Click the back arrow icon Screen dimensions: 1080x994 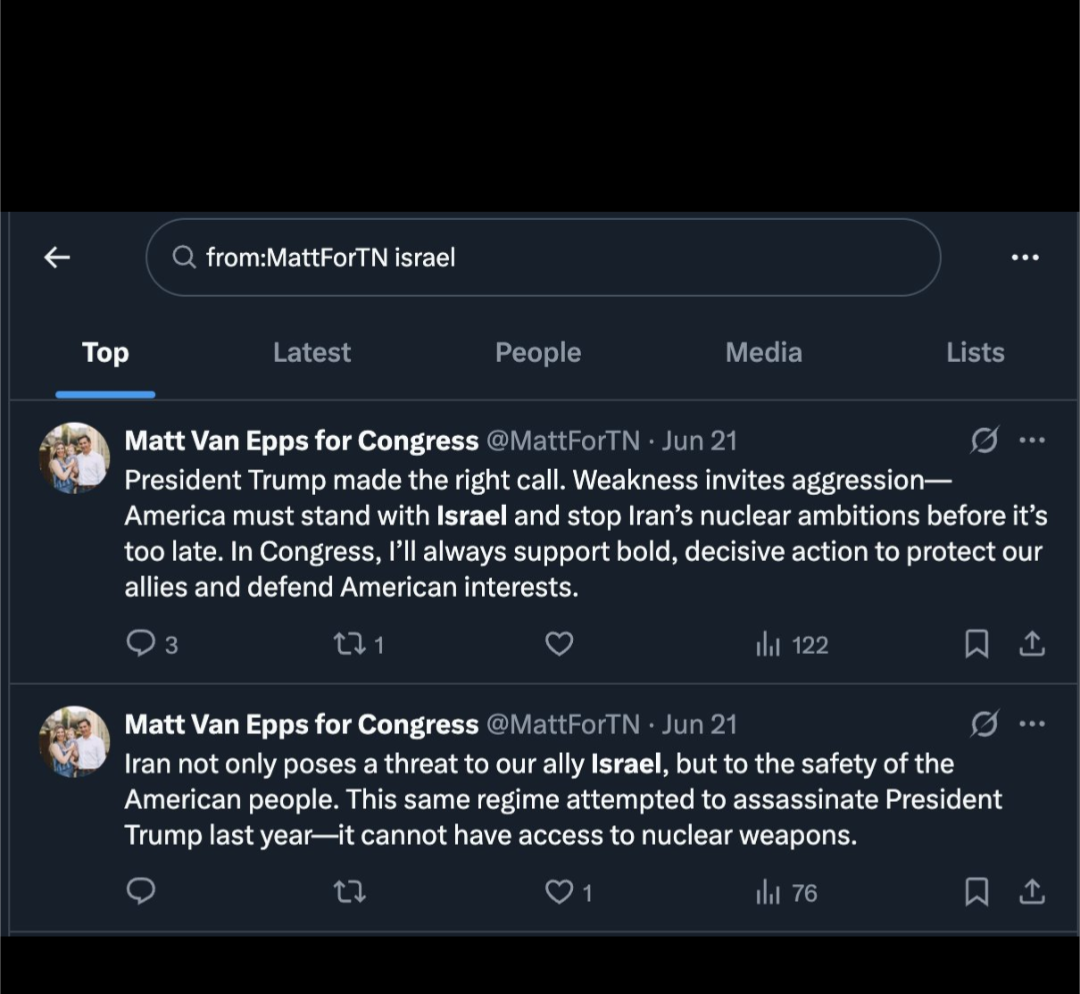[57, 257]
